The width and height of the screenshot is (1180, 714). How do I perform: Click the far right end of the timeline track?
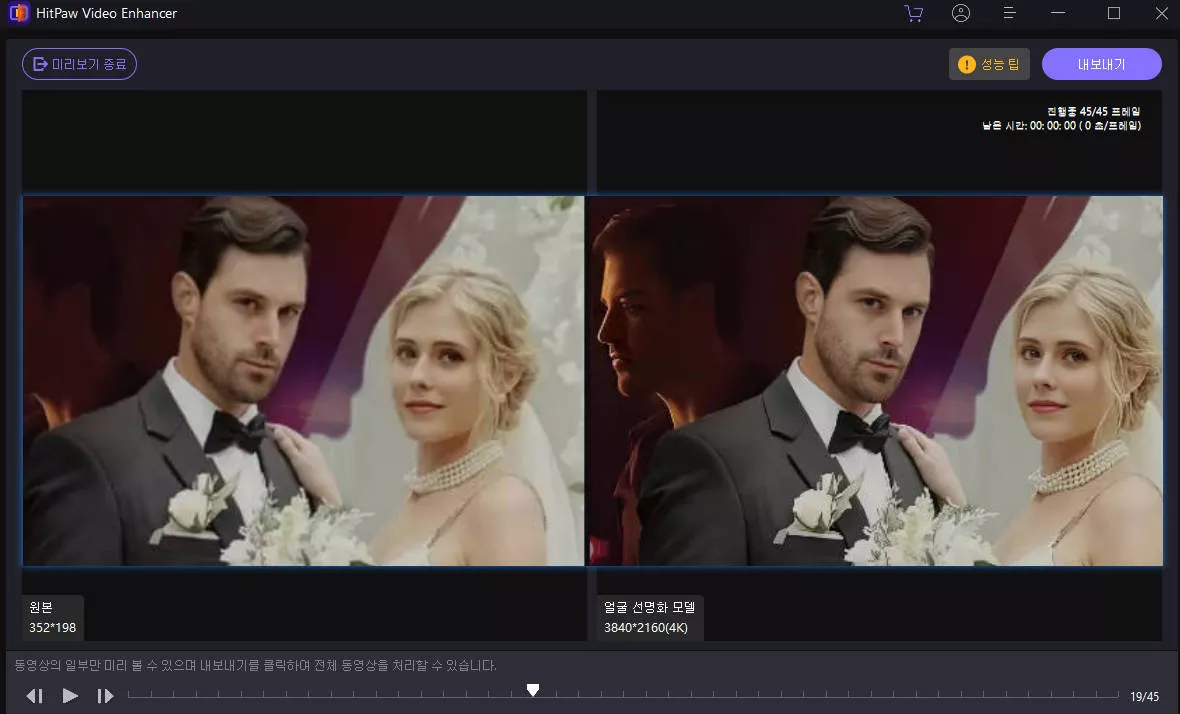[1117, 694]
